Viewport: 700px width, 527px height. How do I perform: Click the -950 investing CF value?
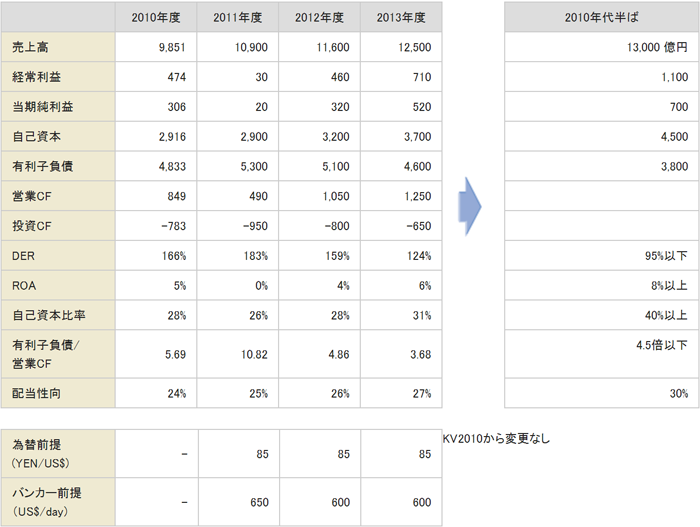point(255,226)
